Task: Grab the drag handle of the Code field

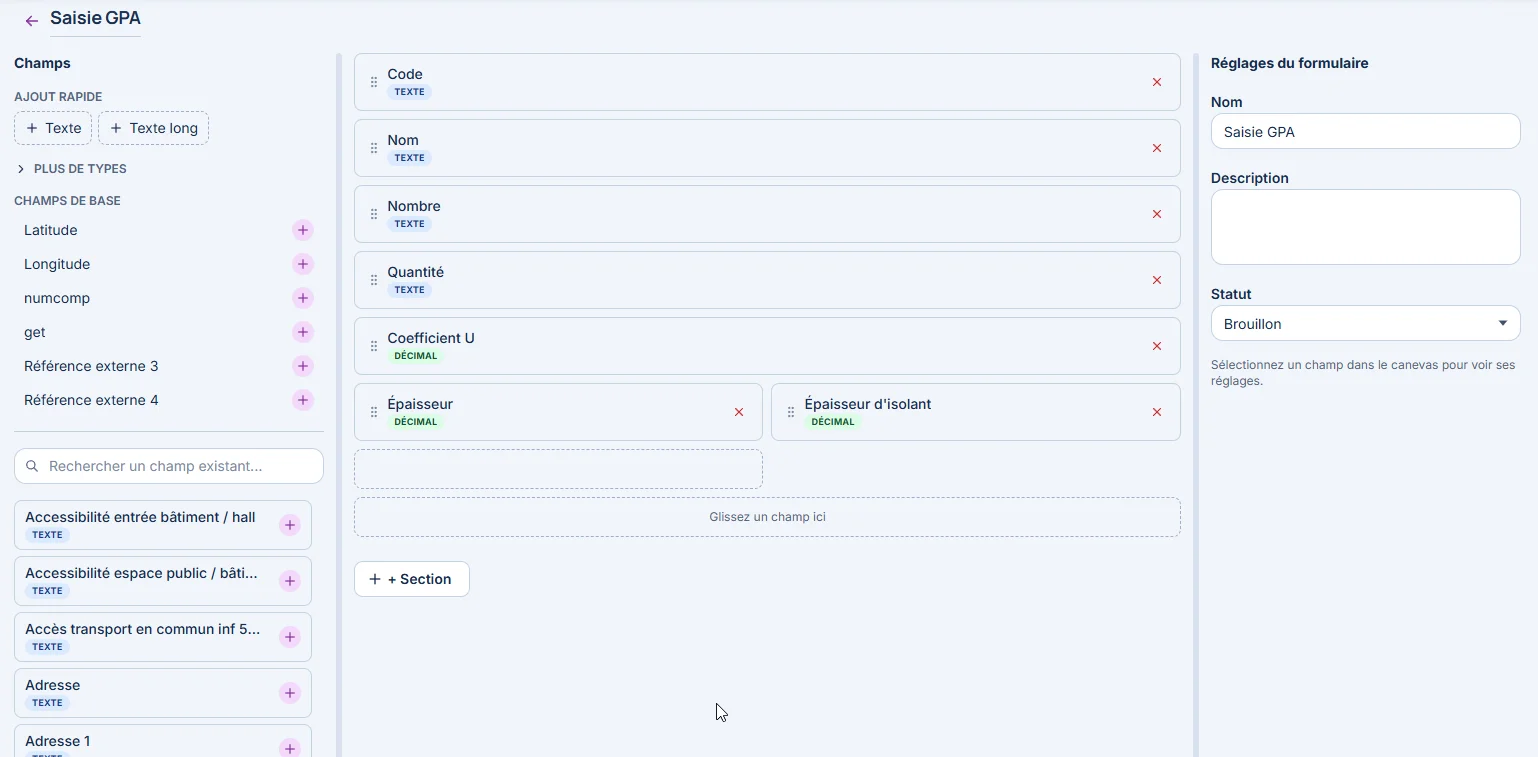Action: coord(374,82)
